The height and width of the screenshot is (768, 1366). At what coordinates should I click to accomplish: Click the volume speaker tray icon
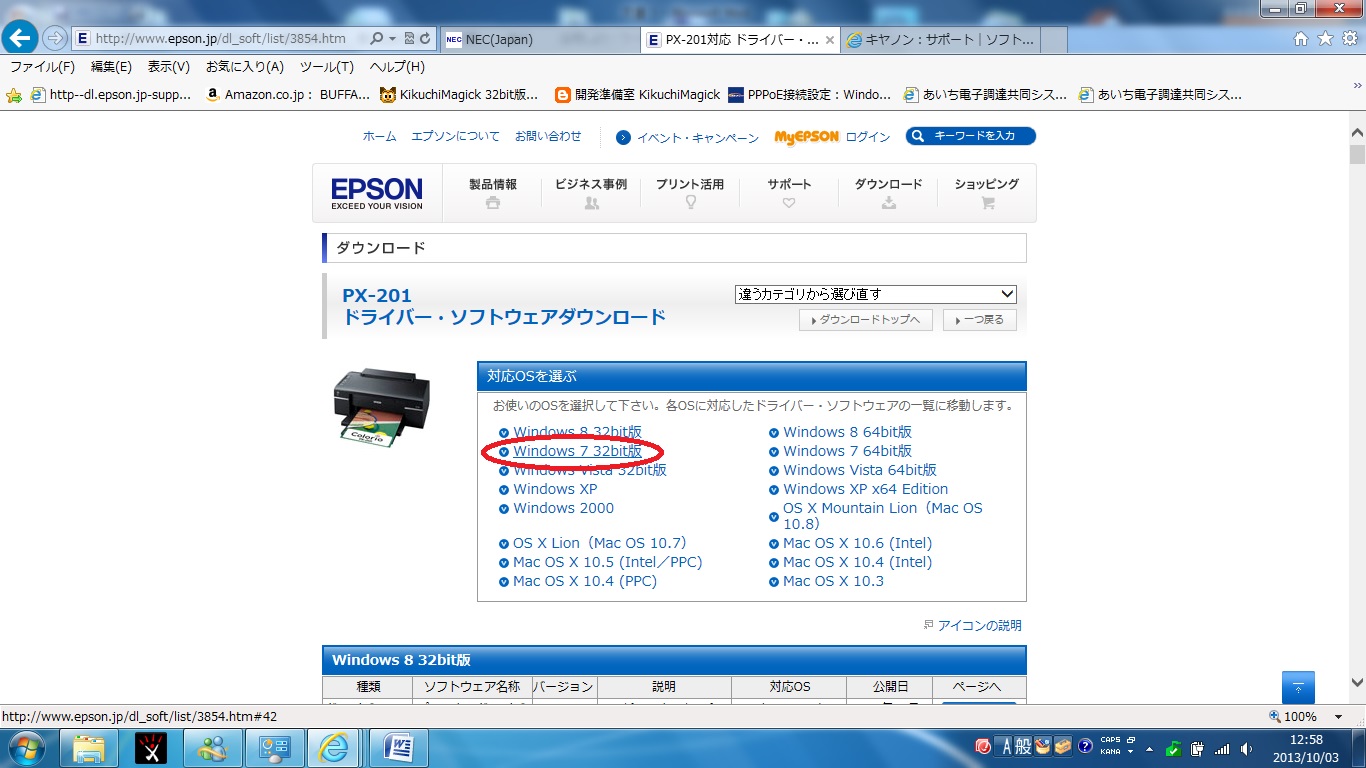(x=1246, y=748)
